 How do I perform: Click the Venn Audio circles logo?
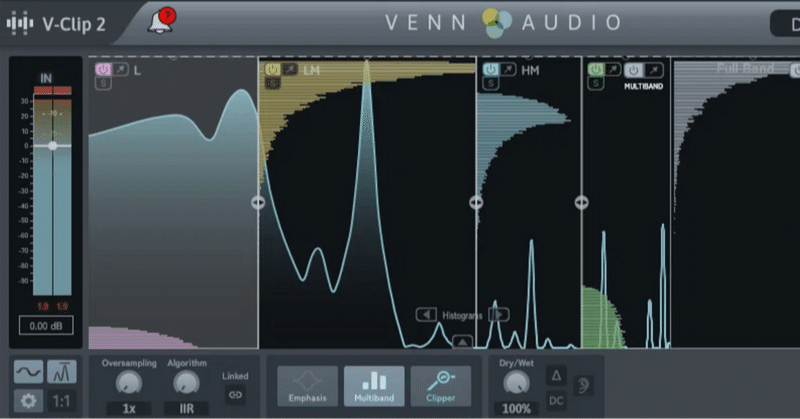[497, 23]
